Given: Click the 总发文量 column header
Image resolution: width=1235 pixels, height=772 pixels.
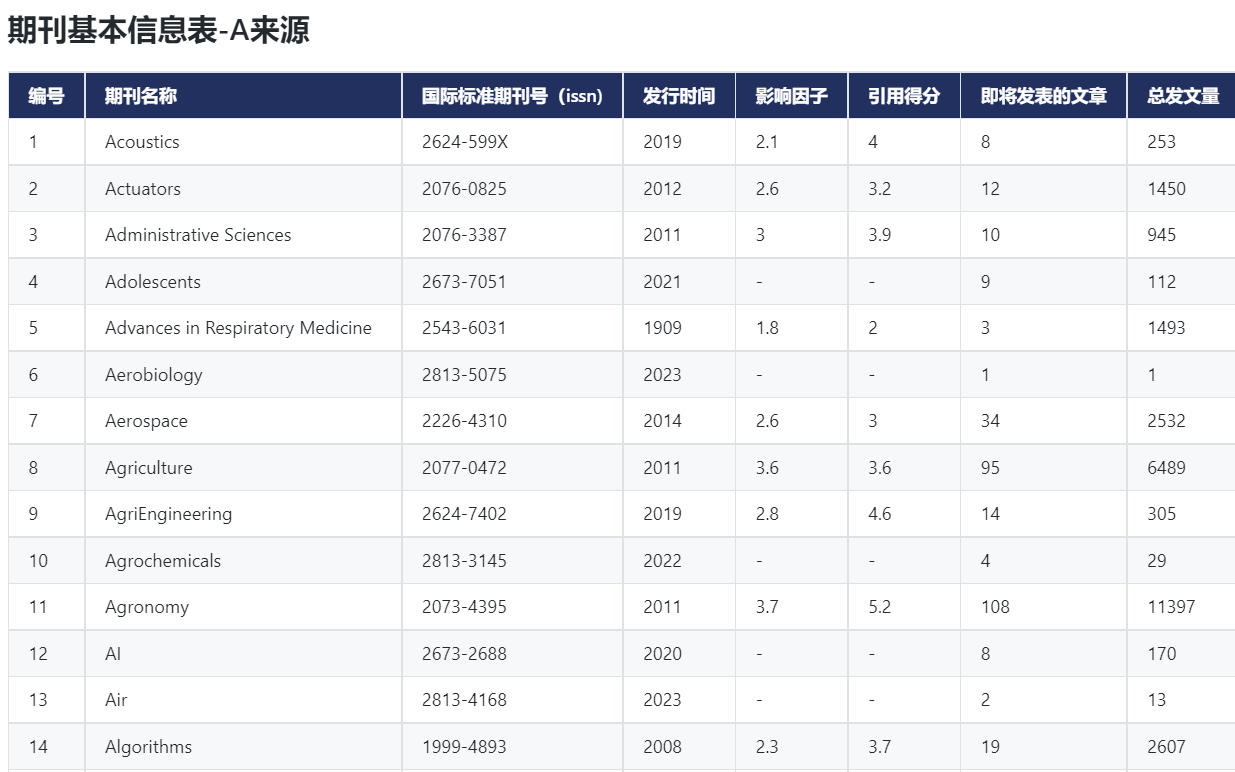Looking at the screenshot, I should click(x=1183, y=96).
